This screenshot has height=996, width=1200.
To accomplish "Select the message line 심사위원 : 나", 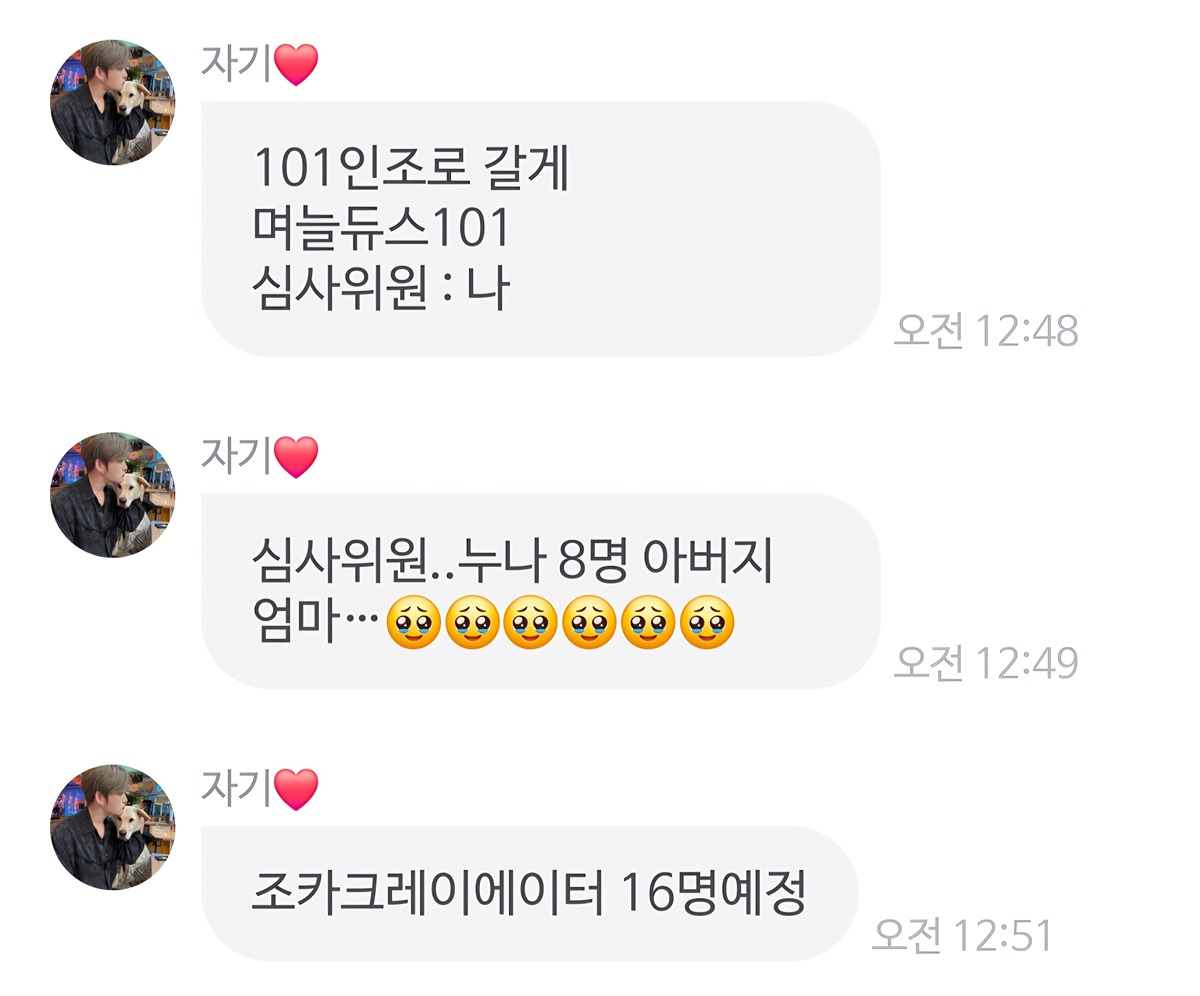I will pos(381,288).
